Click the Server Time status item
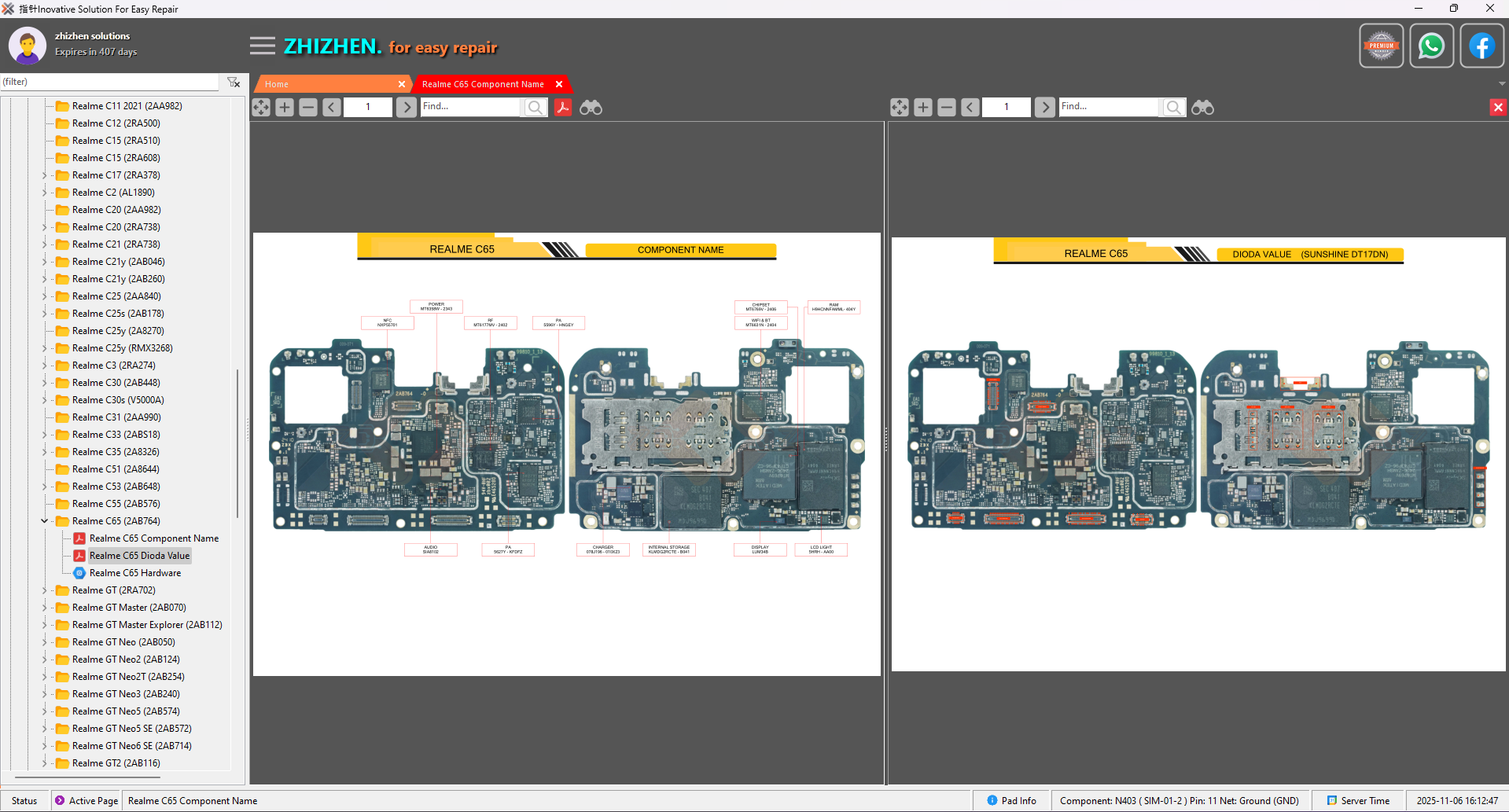The image size is (1509, 812). pyautogui.click(x=1358, y=801)
